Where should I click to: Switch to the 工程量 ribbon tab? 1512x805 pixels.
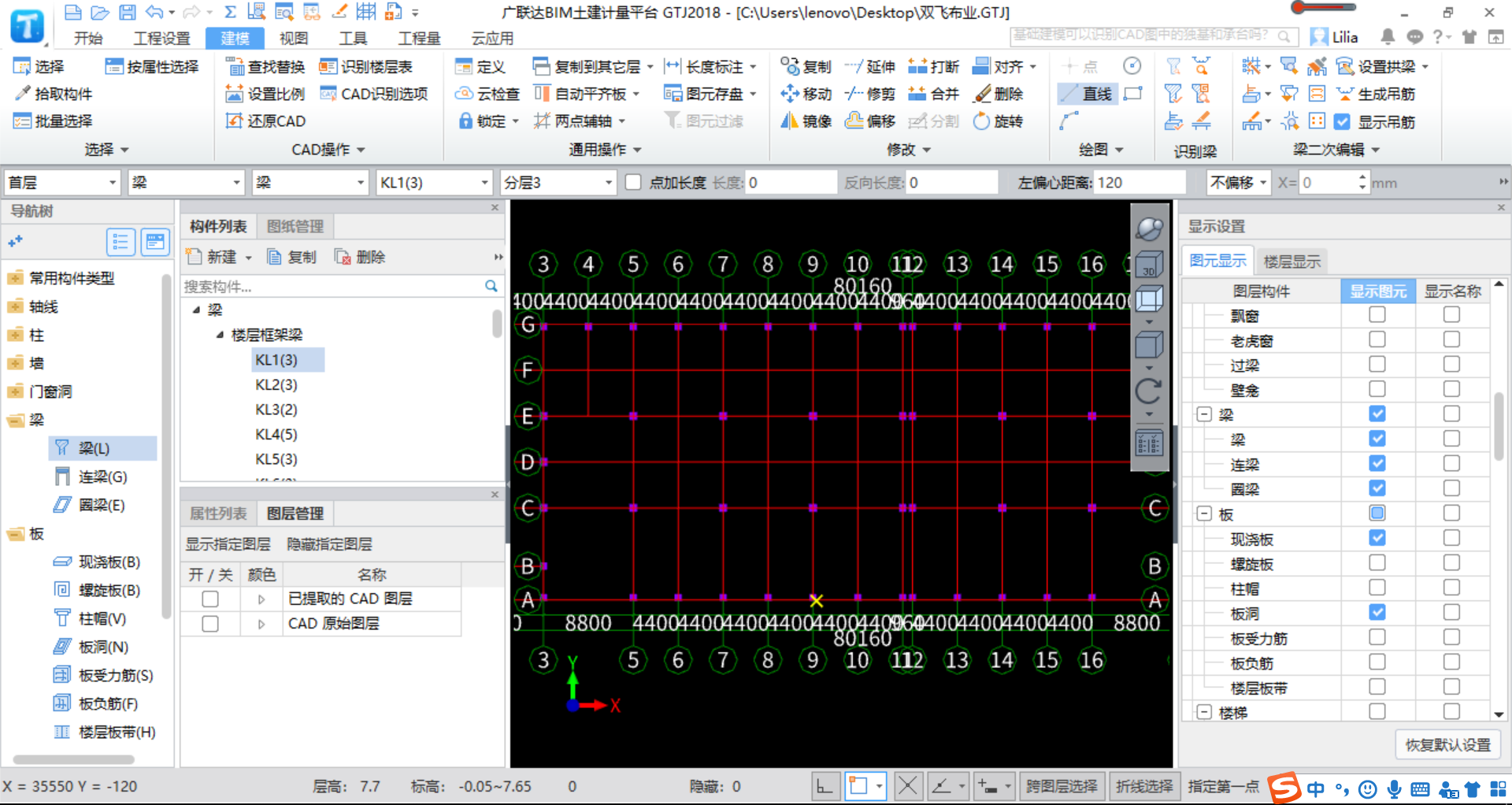point(419,38)
